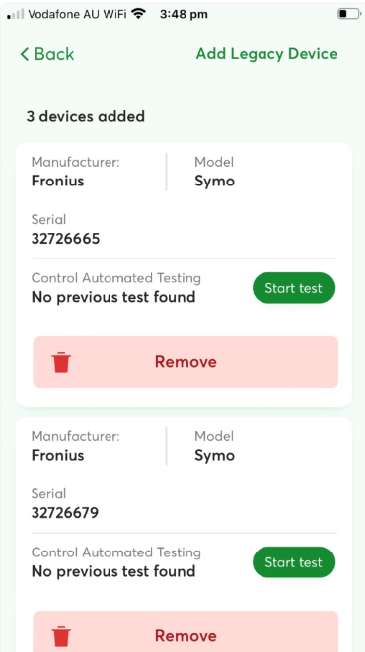Tap the '3 devices added' heading

point(86,116)
